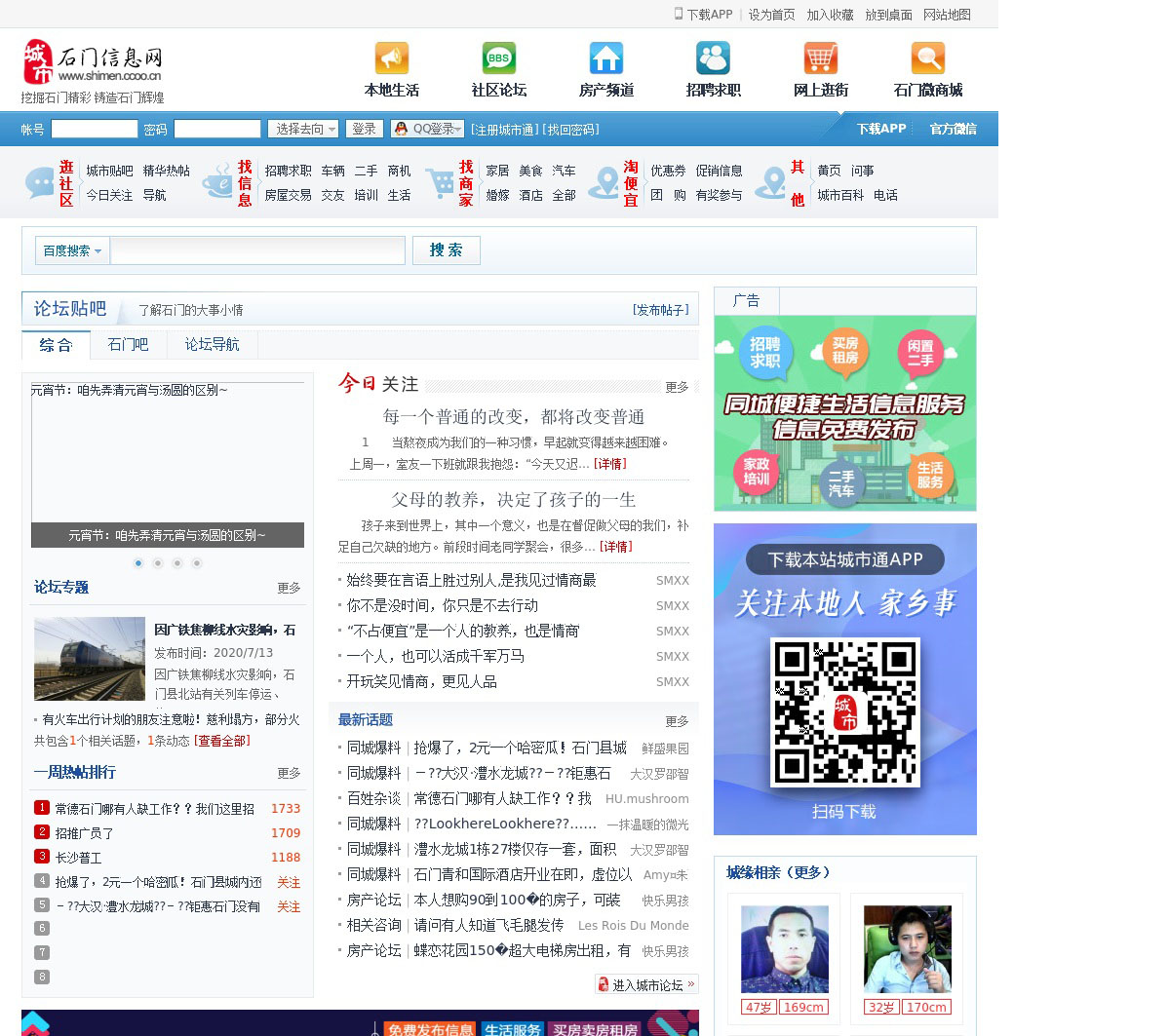Click the 发布帖子 link

coord(660,310)
